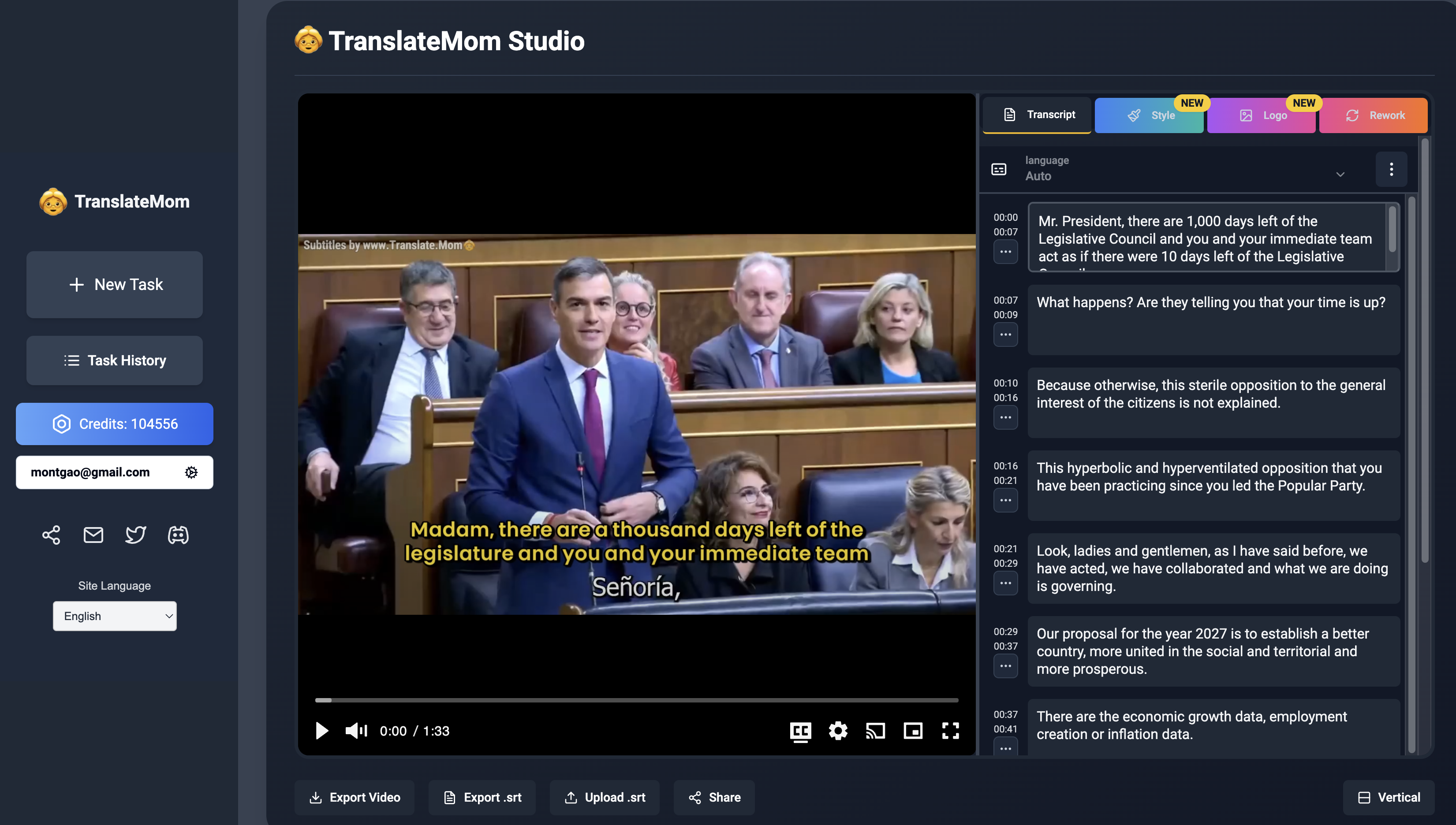1456x825 pixels.
Task: Switch to the Style tab
Action: pyautogui.click(x=1149, y=115)
